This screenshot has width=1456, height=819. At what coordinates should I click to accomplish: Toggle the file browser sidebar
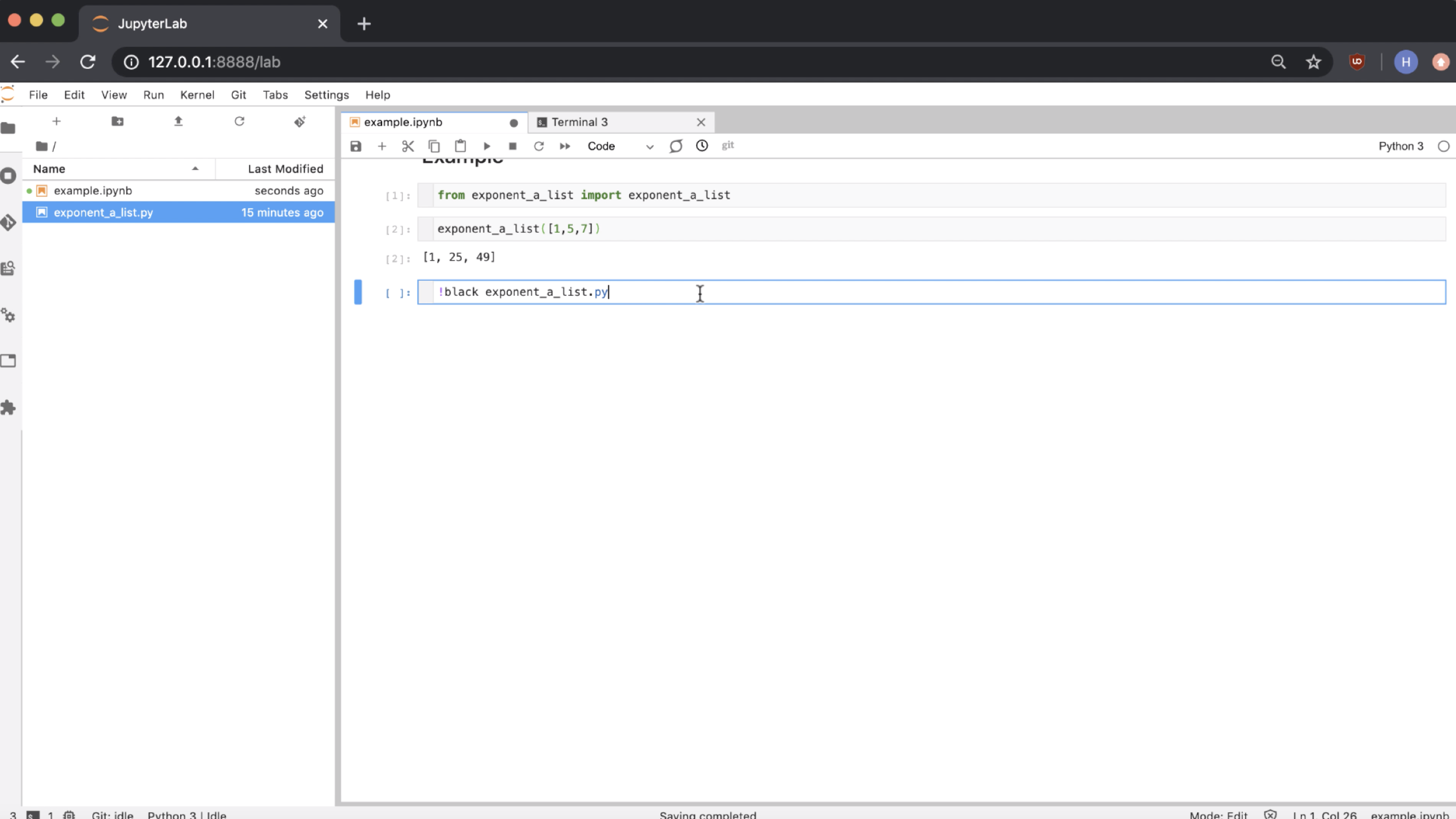[x=9, y=128]
